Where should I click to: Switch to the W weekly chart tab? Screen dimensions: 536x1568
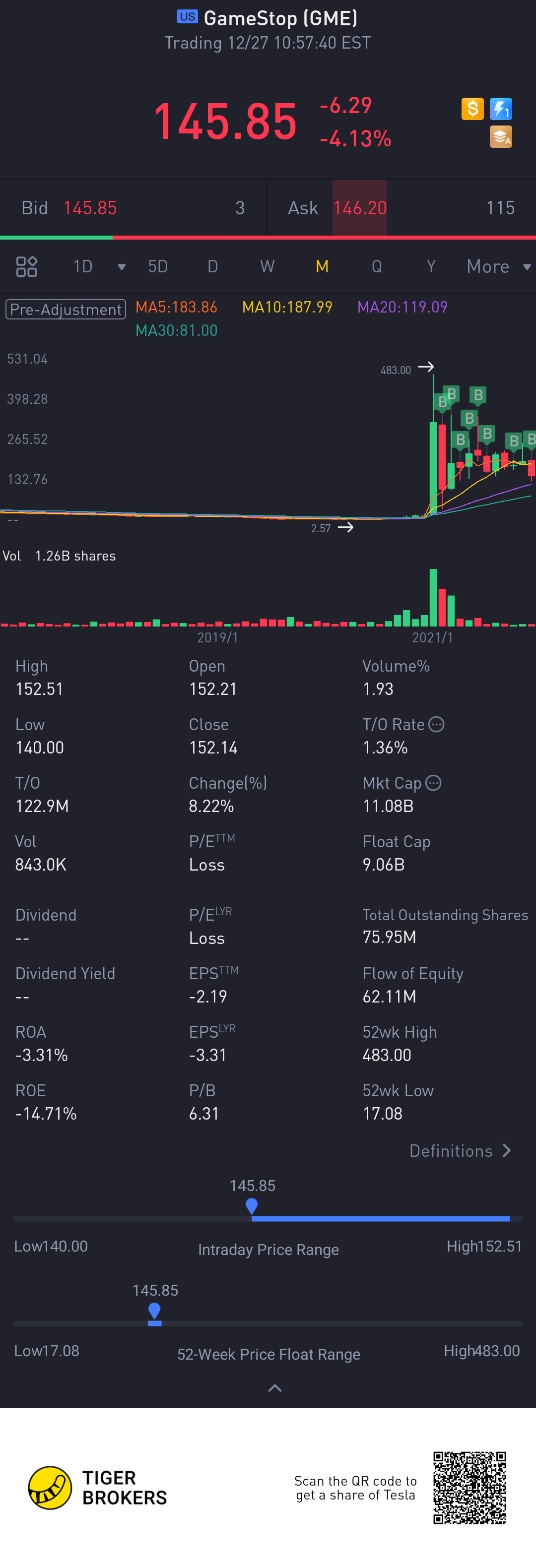(x=268, y=266)
